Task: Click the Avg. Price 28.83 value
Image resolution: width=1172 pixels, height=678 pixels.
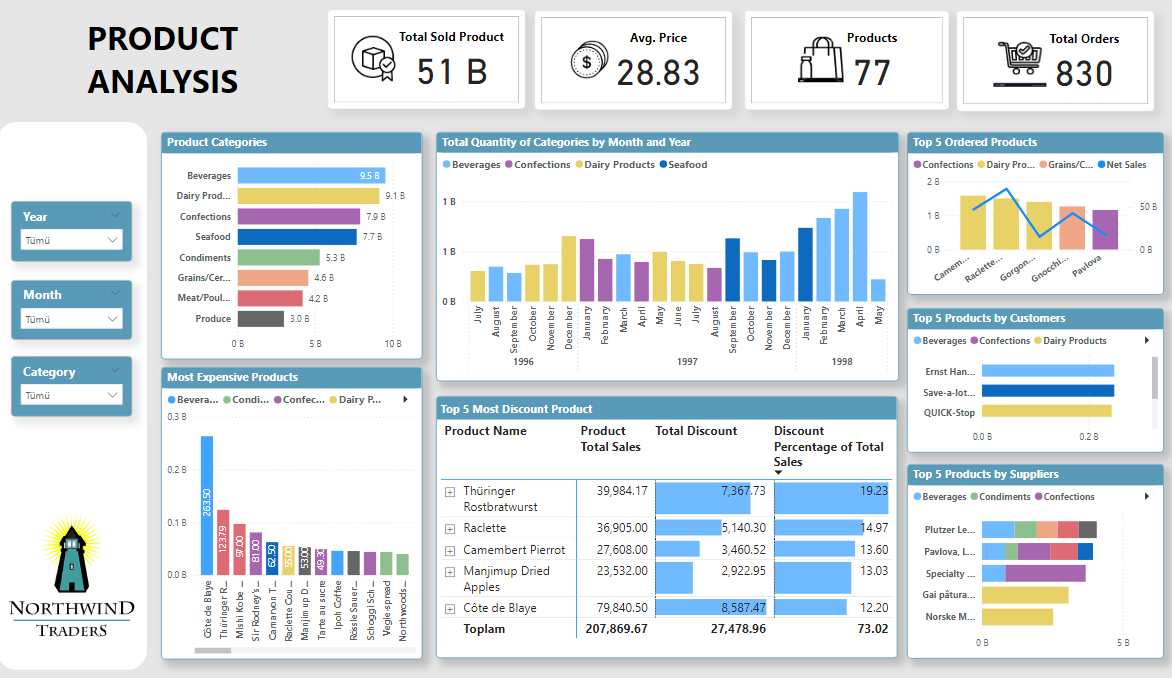Action: click(x=658, y=73)
